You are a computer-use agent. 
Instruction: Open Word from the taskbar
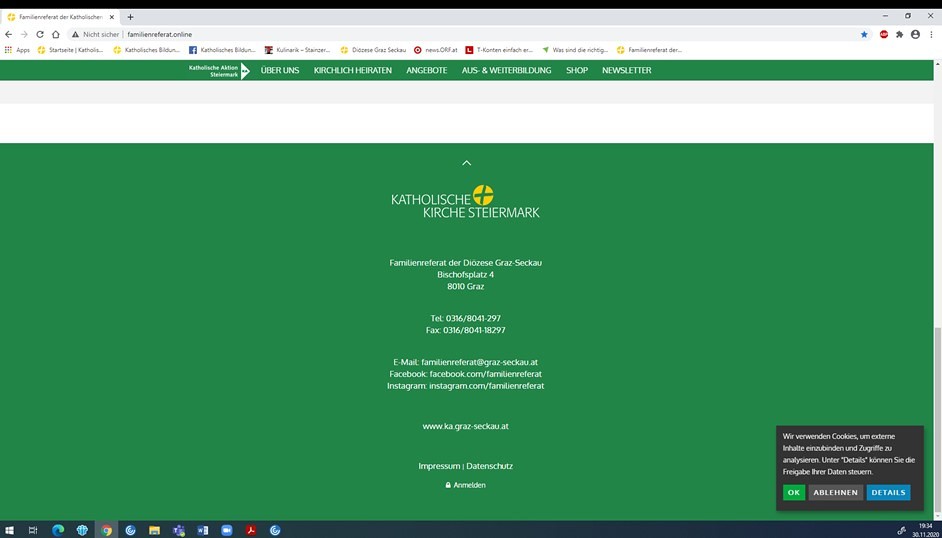pos(203,530)
